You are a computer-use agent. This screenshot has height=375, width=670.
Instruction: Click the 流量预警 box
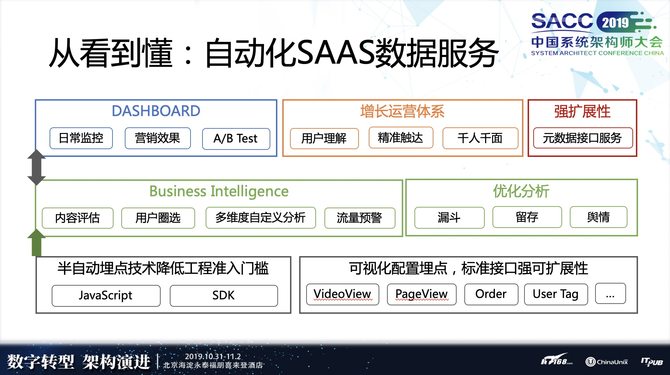360,218
